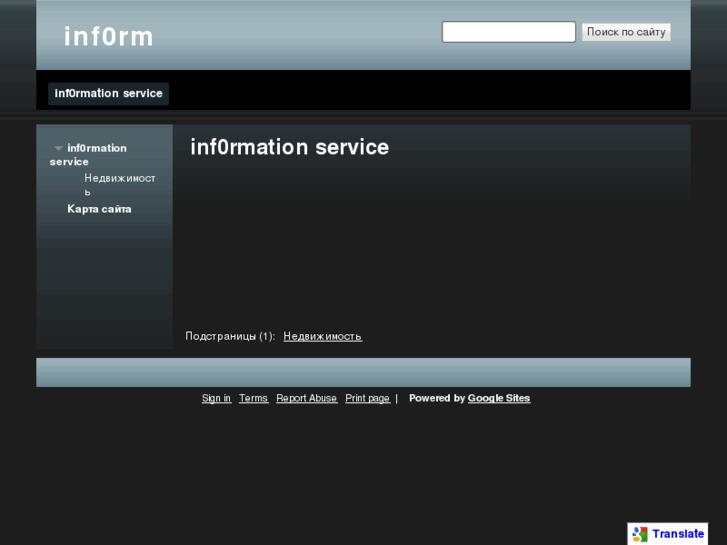The height and width of the screenshot is (545, 727).
Task: Click the Report Abuse link
Action: tap(307, 398)
